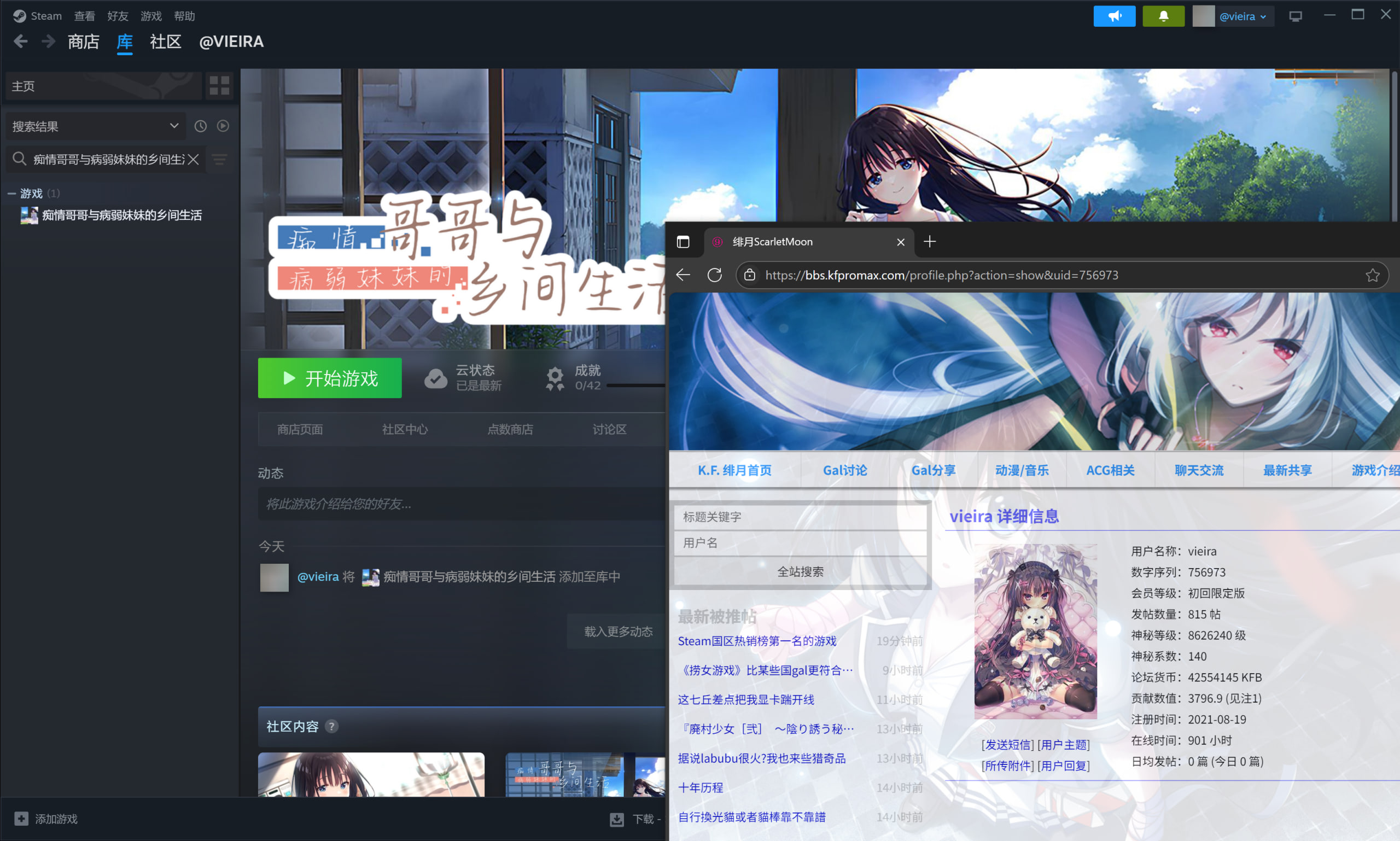Refresh the browser page
Image resolution: width=1400 pixels, height=841 pixels.
coord(714,275)
